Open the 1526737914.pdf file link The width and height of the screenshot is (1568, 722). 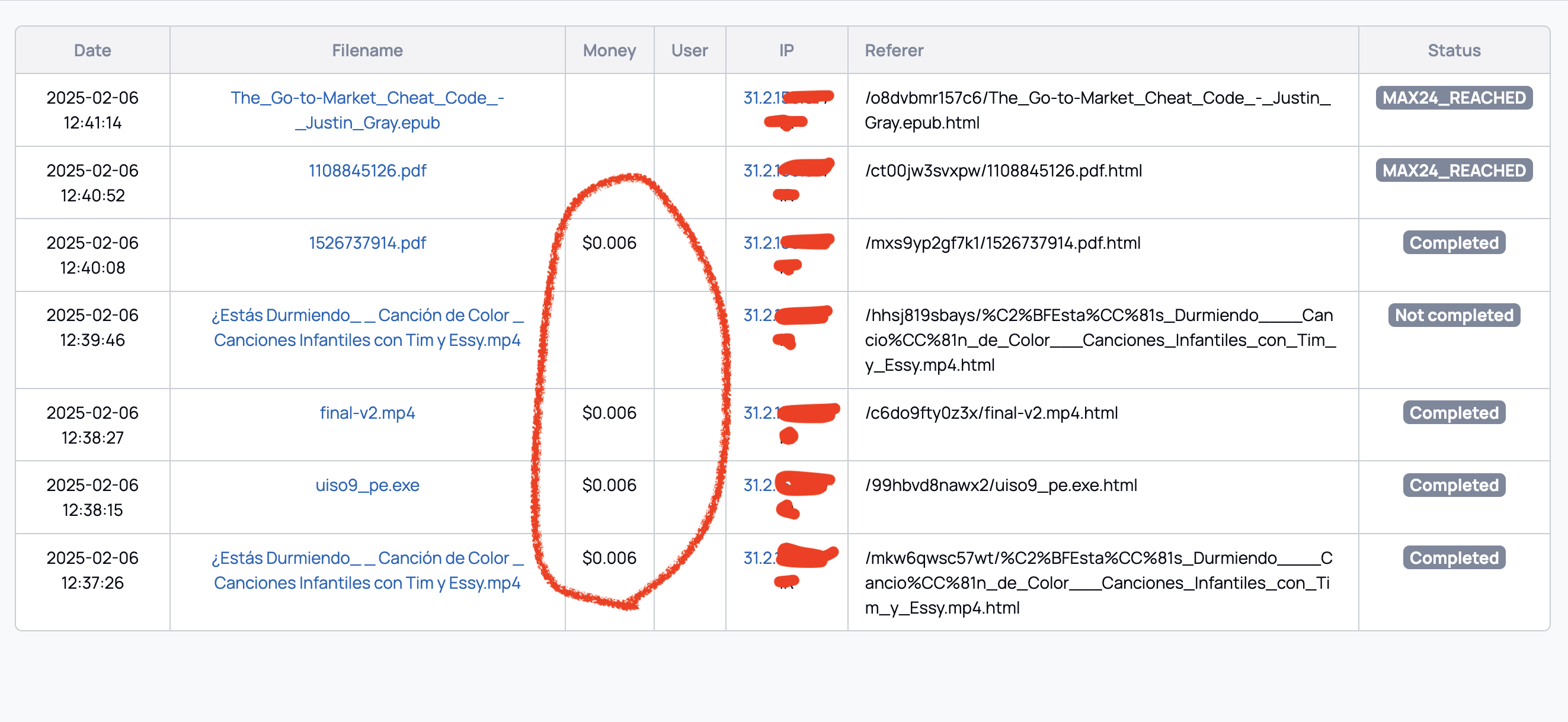pos(367,243)
